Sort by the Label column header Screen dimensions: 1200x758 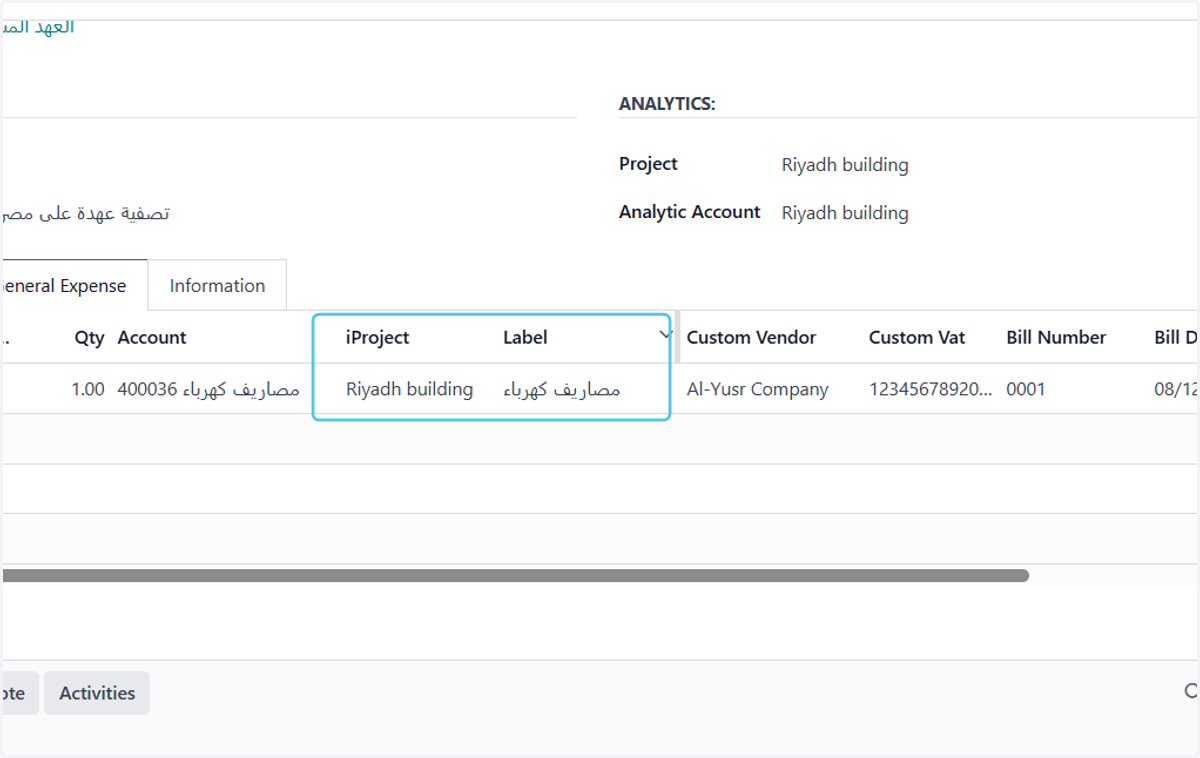click(525, 337)
